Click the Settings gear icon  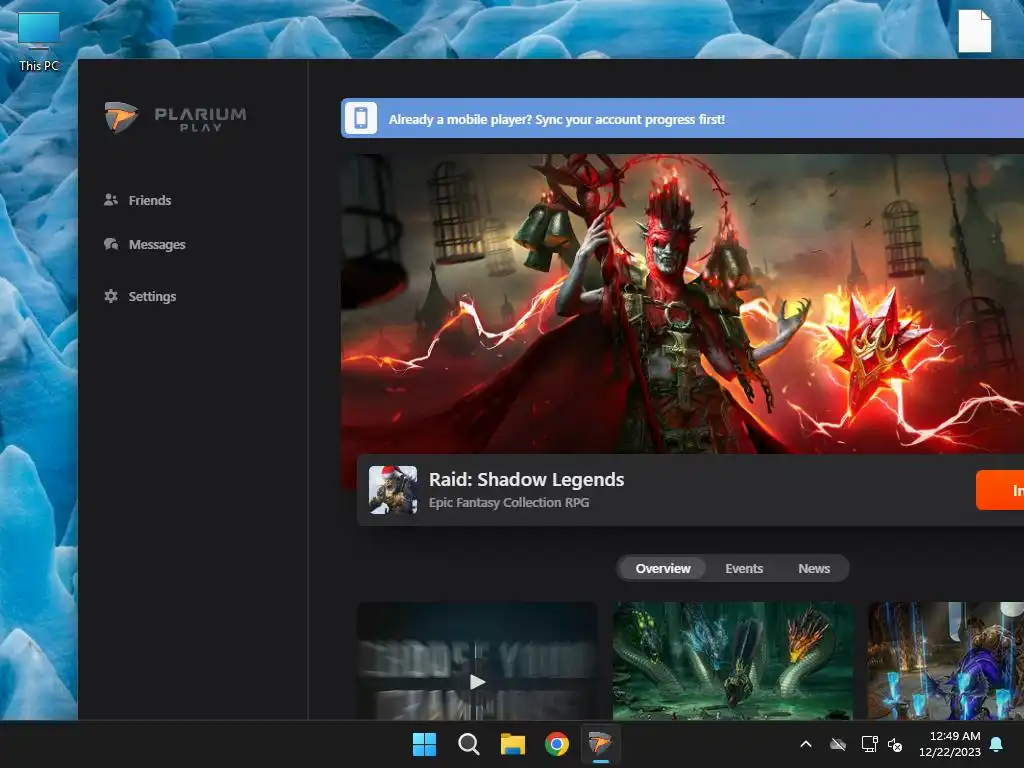[x=111, y=296]
